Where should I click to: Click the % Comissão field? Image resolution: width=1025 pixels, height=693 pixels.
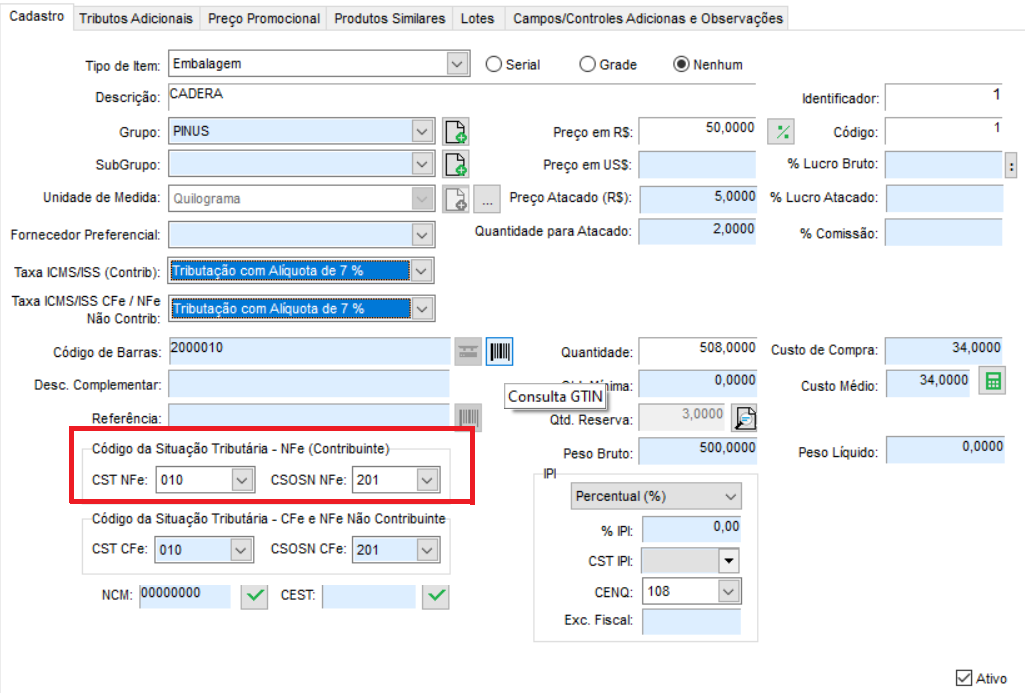click(944, 232)
